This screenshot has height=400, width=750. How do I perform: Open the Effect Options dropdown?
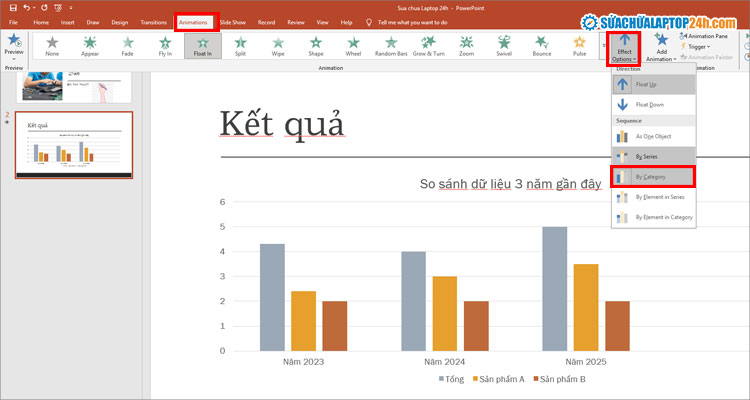624,48
